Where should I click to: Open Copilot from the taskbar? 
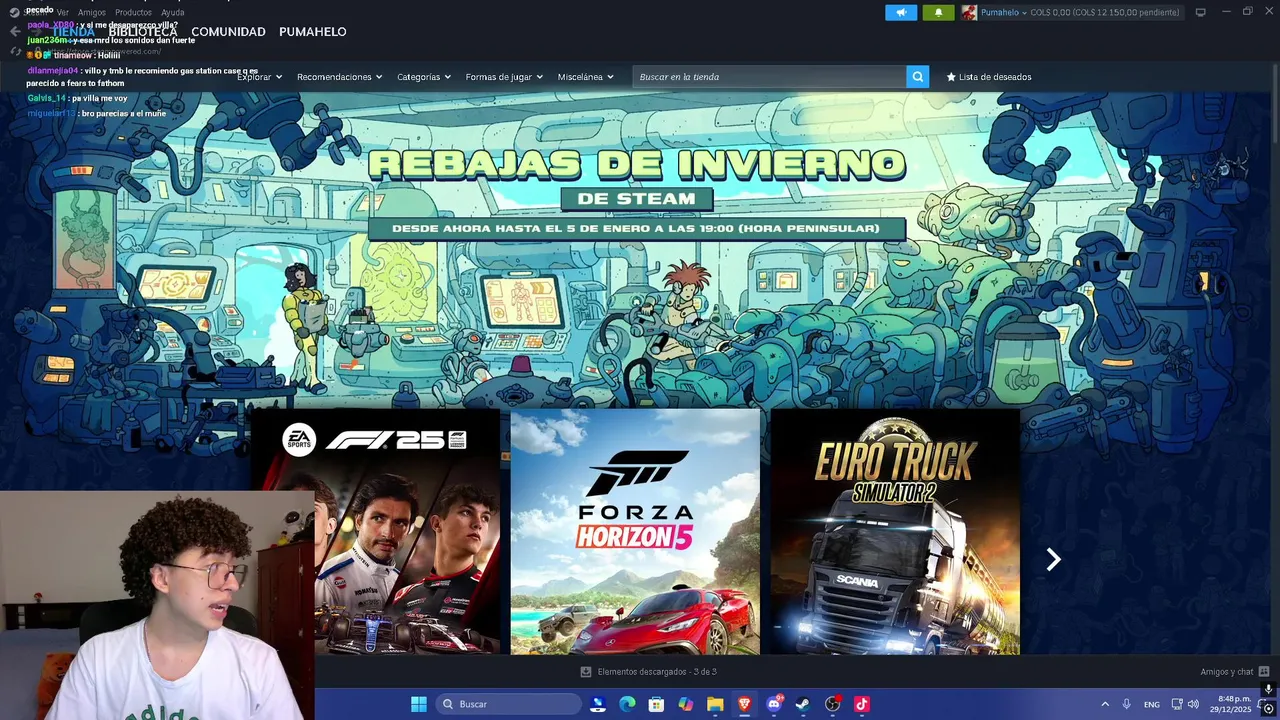click(686, 704)
